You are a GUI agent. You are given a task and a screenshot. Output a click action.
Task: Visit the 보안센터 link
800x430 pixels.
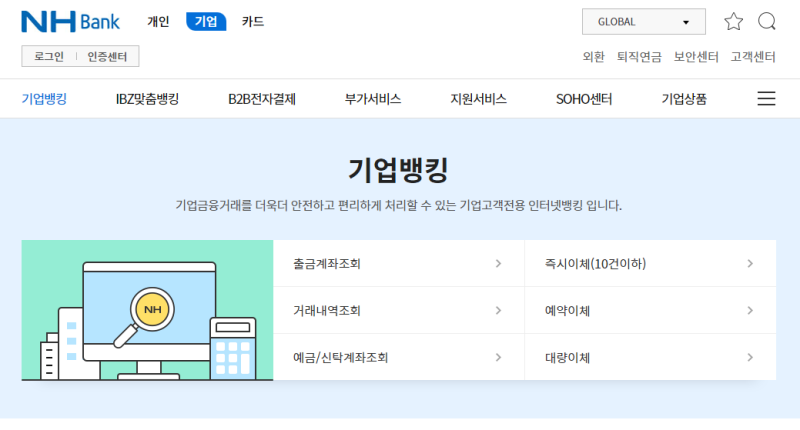coord(696,57)
